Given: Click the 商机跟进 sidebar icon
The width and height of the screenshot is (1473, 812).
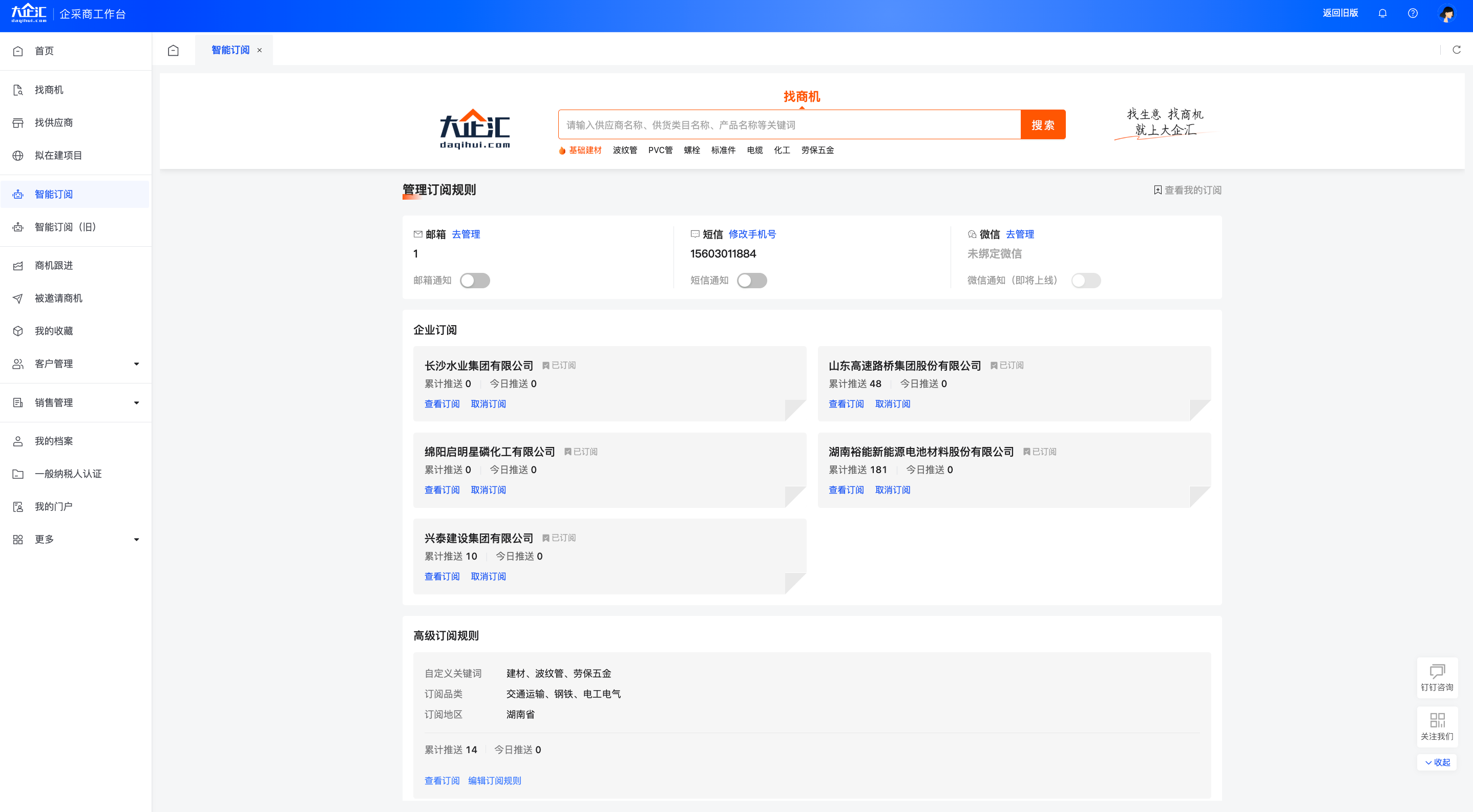Looking at the screenshot, I should [x=18, y=265].
